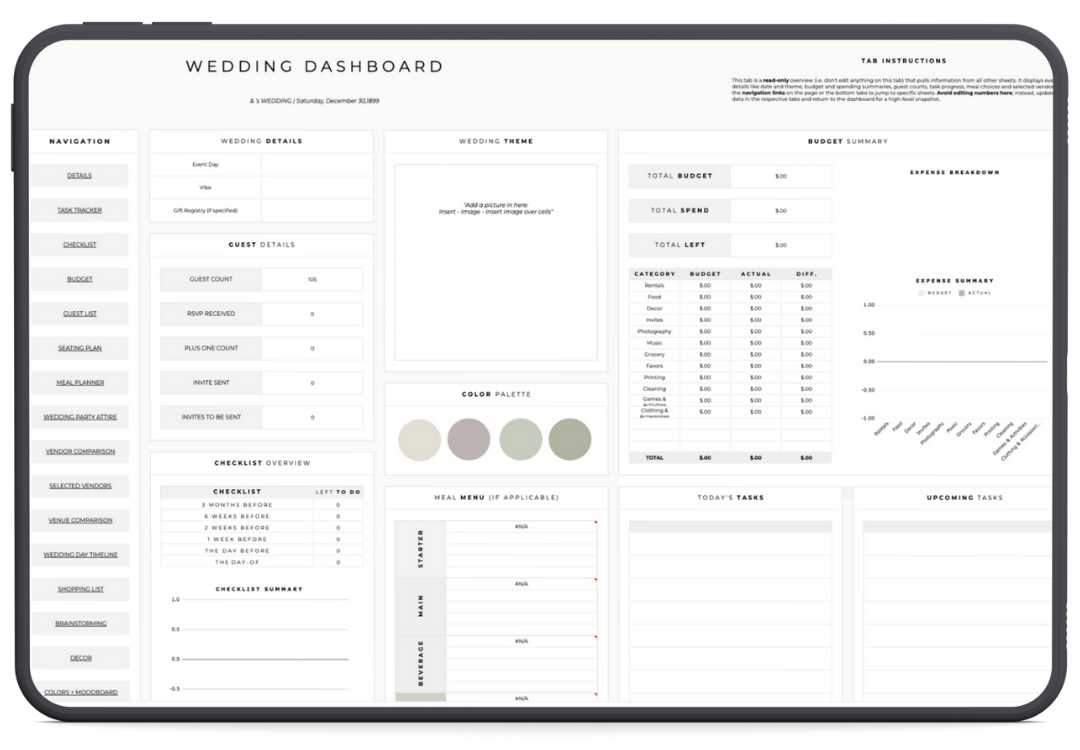Jump to the Seating Plan sheet
Viewport: 1080px width, 750px height.
79,348
